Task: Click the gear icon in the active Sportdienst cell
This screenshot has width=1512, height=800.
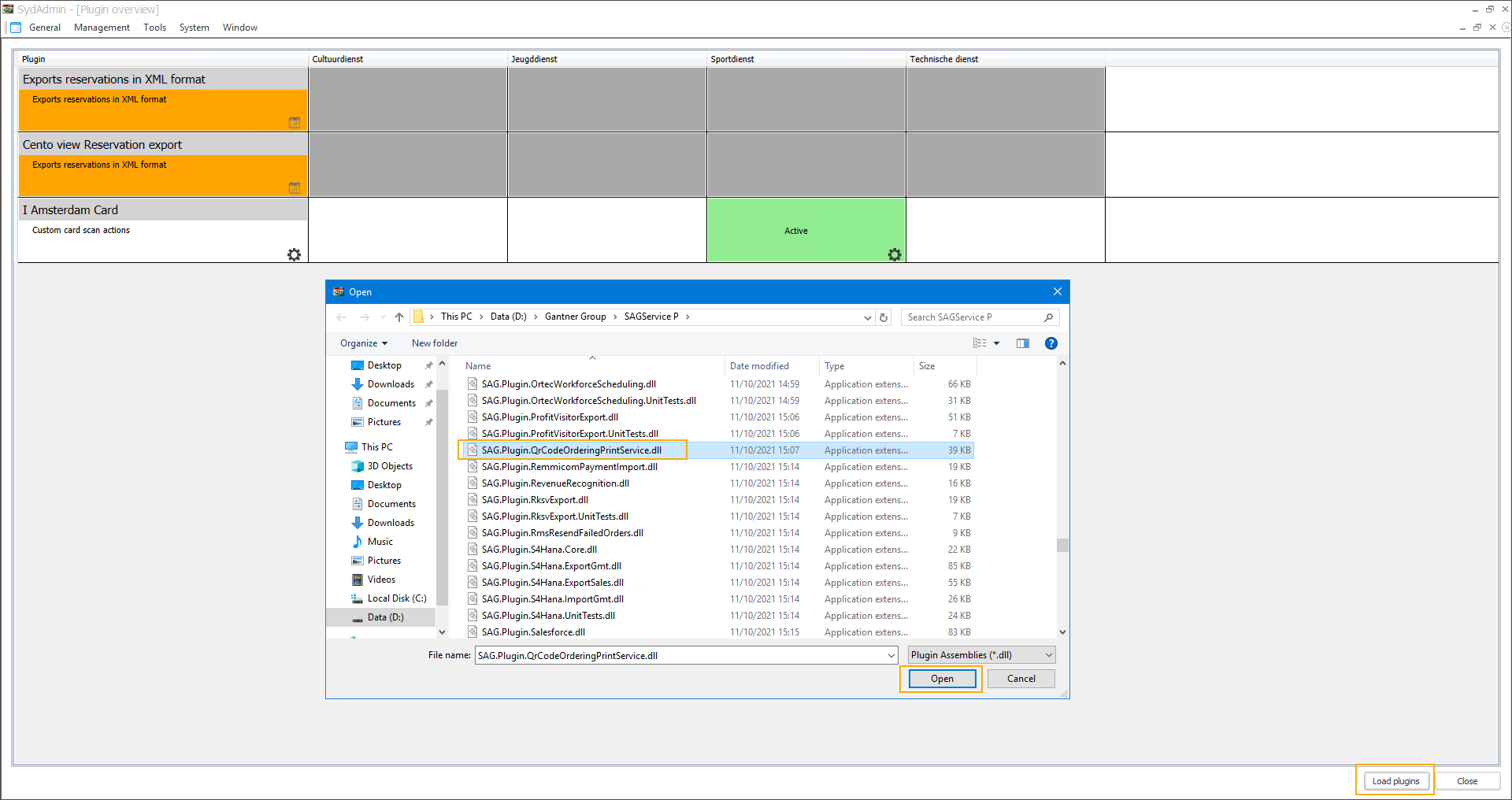Action: tap(895, 254)
